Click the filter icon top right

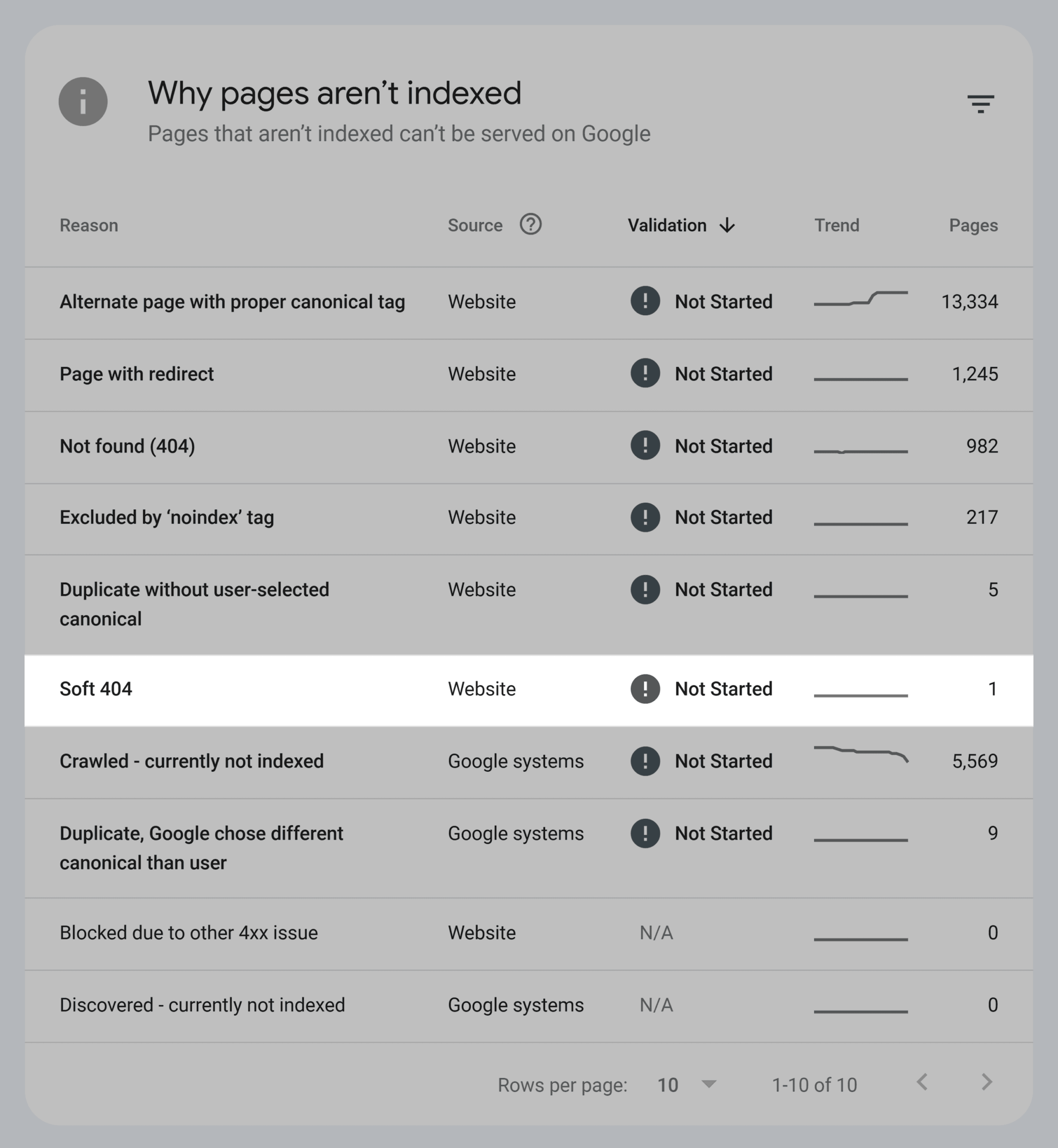tap(980, 103)
